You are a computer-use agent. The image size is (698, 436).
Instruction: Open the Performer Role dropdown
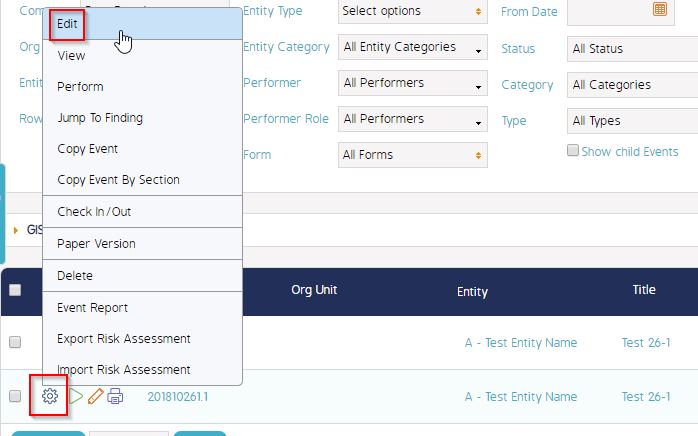pyautogui.click(x=413, y=119)
